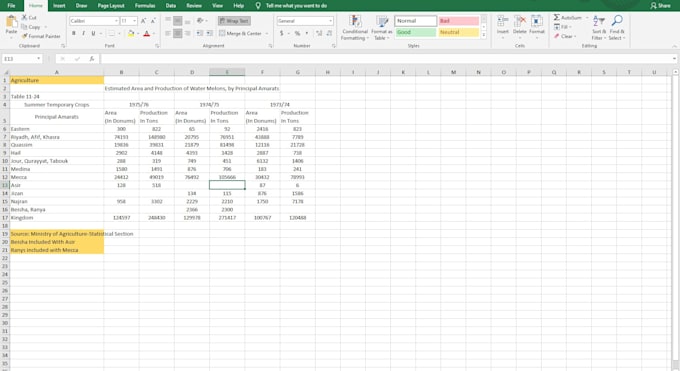Toggle Wrap Text
Image resolution: width=680 pixels, height=371 pixels.
[x=234, y=21]
